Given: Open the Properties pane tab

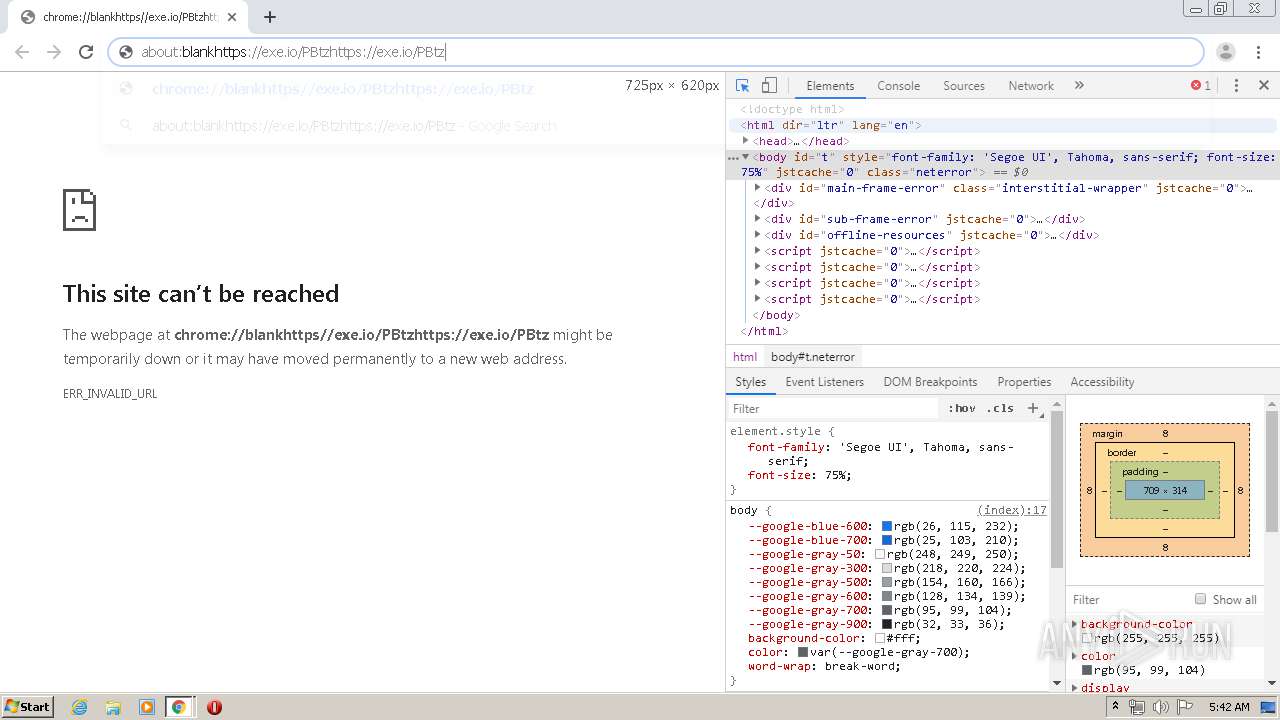Looking at the screenshot, I should click(1024, 382).
